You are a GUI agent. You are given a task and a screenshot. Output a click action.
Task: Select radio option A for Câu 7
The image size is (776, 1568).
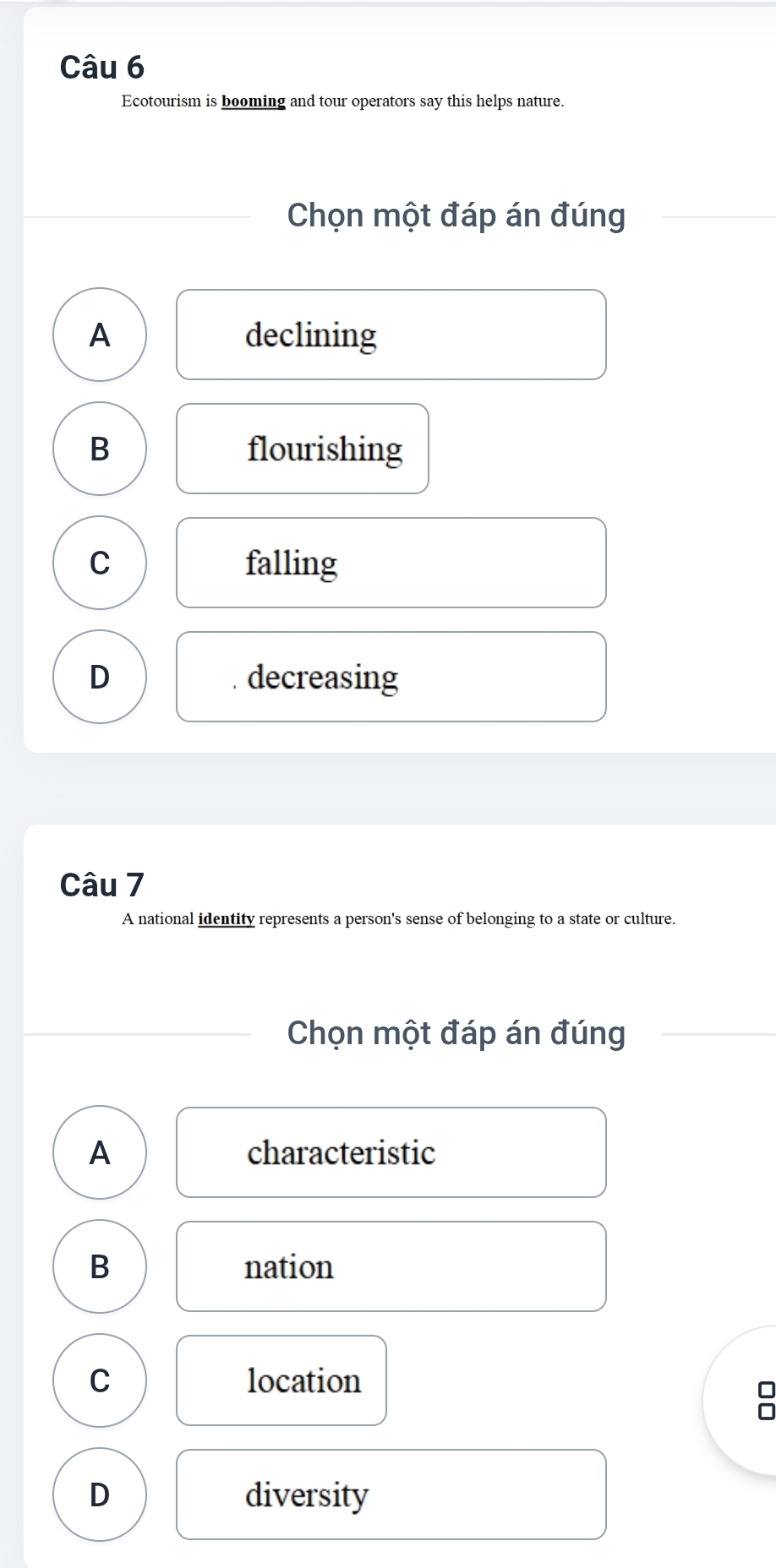[100, 1152]
